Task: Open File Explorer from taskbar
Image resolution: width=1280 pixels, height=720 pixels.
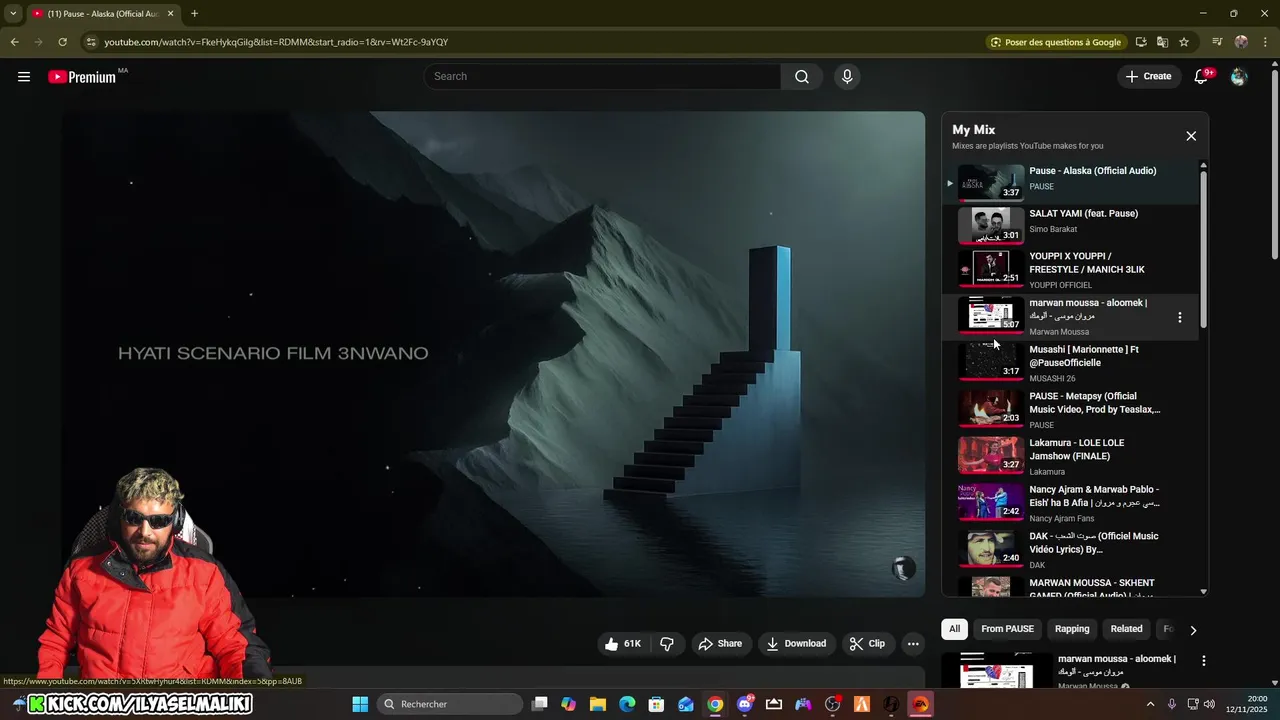Action: pos(597,704)
